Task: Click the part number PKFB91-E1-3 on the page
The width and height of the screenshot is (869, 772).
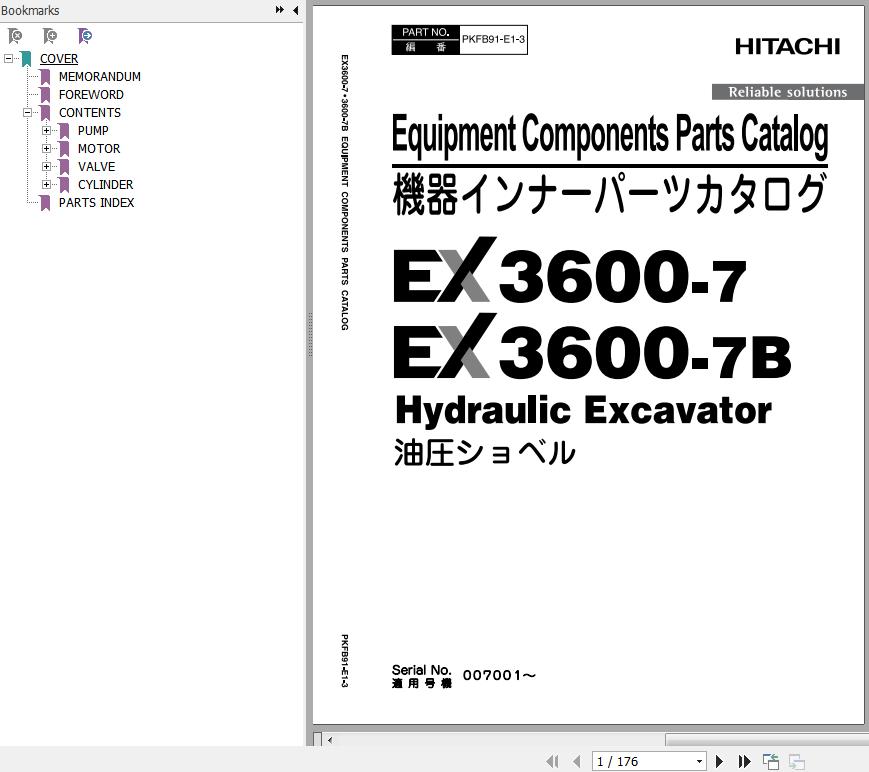Action: coord(493,39)
